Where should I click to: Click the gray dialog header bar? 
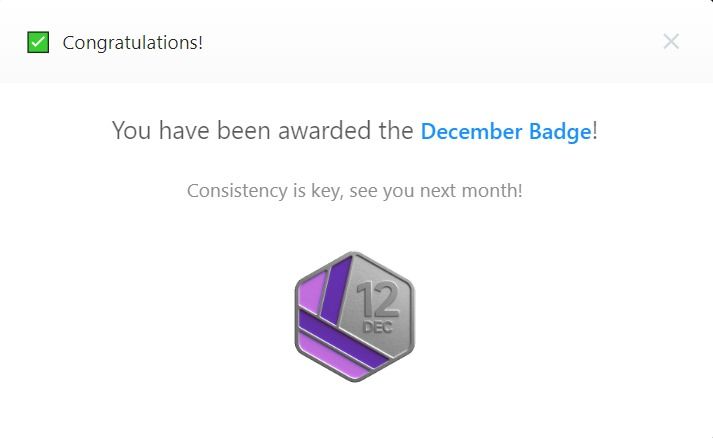click(x=356, y=42)
